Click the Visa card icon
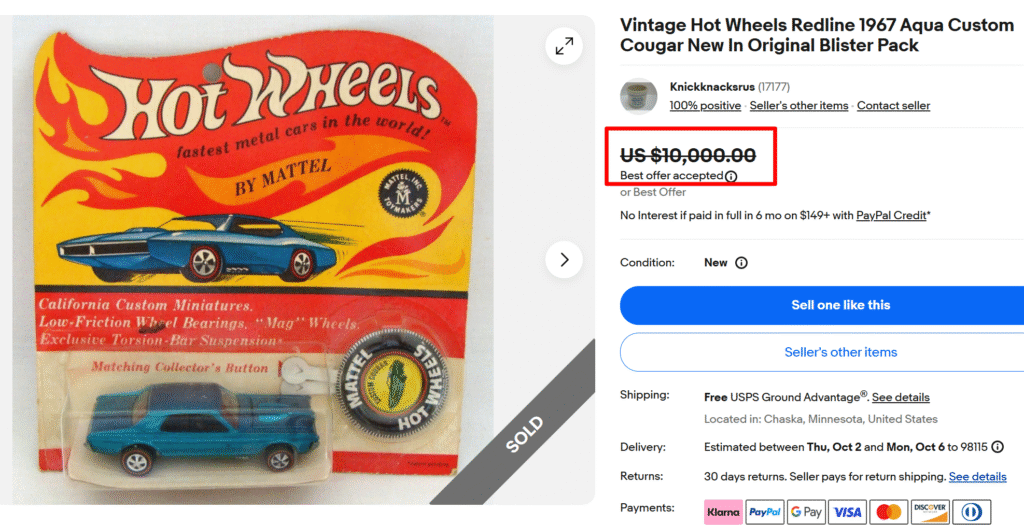Viewport: 1024px width, 525px height. (846, 512)
